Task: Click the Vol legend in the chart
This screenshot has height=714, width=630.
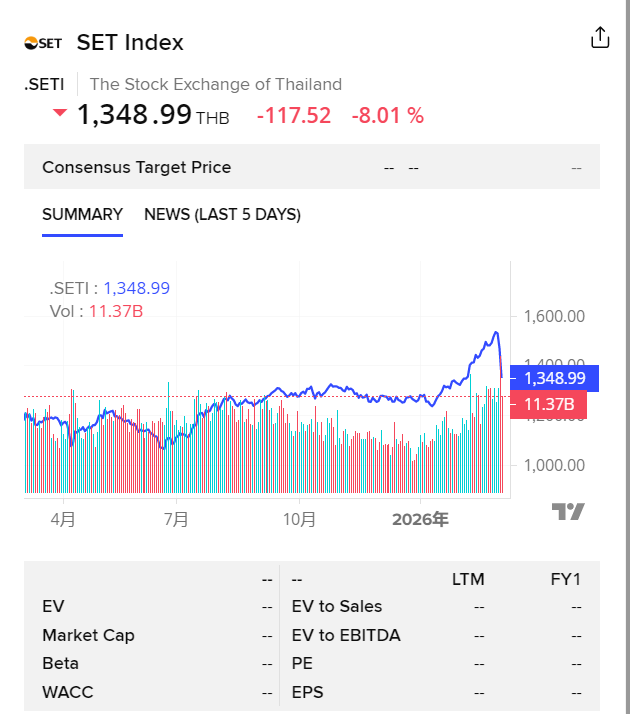Action: coord(96,311)
